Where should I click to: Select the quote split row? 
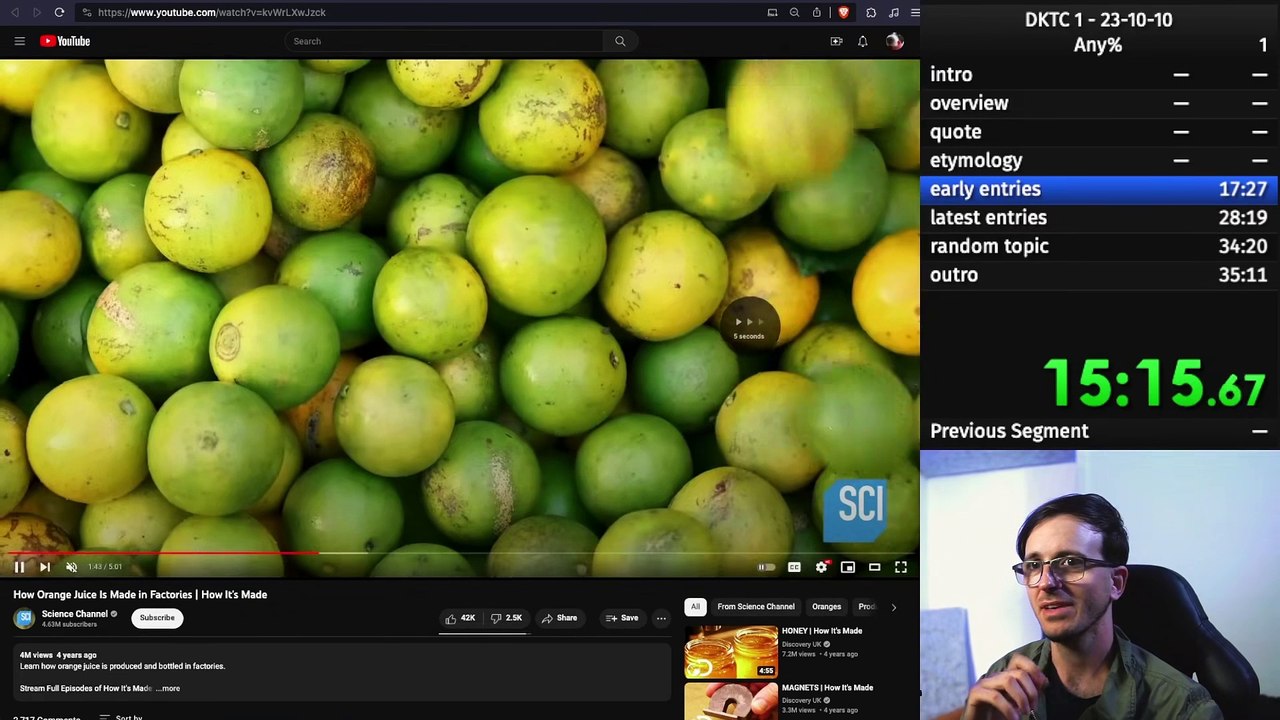(1100, 132)
